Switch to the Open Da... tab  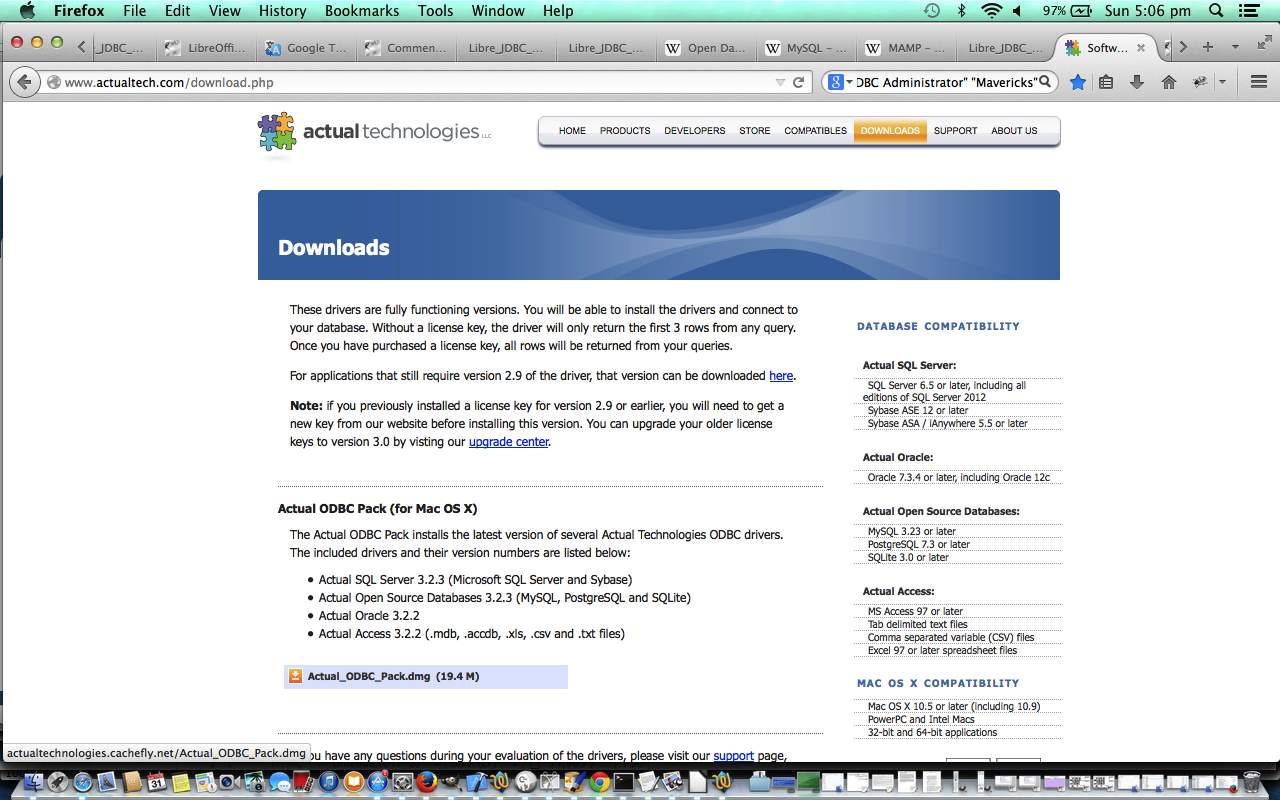[x=707, y=48]
